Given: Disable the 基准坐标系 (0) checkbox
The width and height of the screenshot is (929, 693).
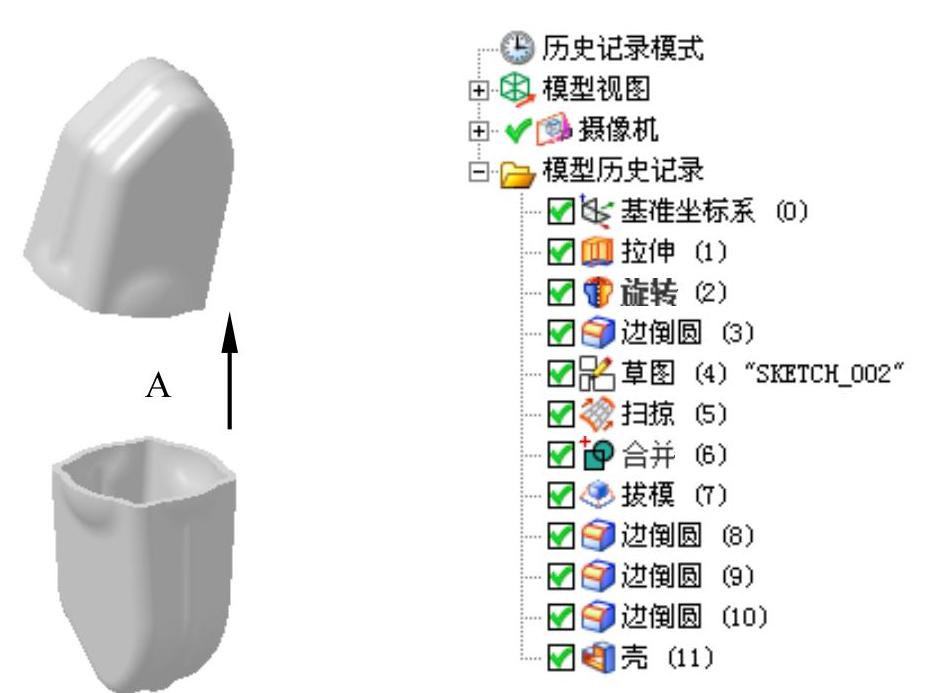Looking at the screenshot, I should click(560, 211).
